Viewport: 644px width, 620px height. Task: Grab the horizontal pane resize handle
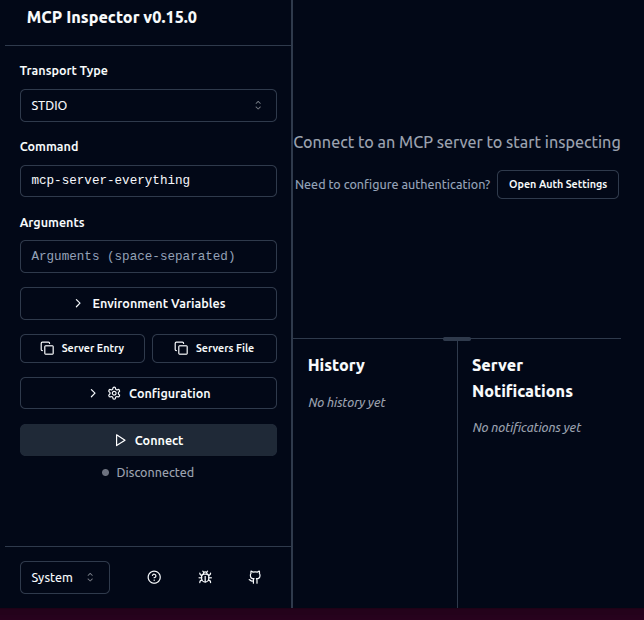[456, 339]
